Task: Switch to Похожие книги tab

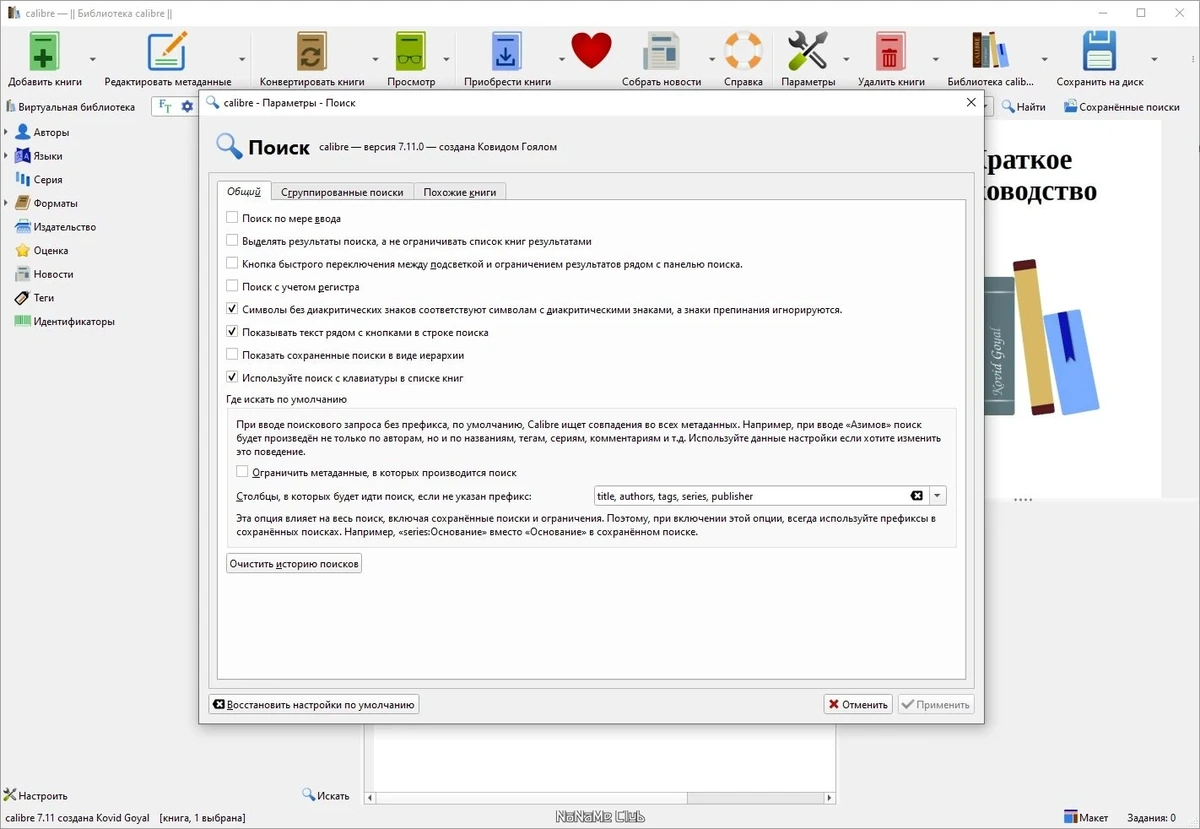Action: tap(460, 192)
